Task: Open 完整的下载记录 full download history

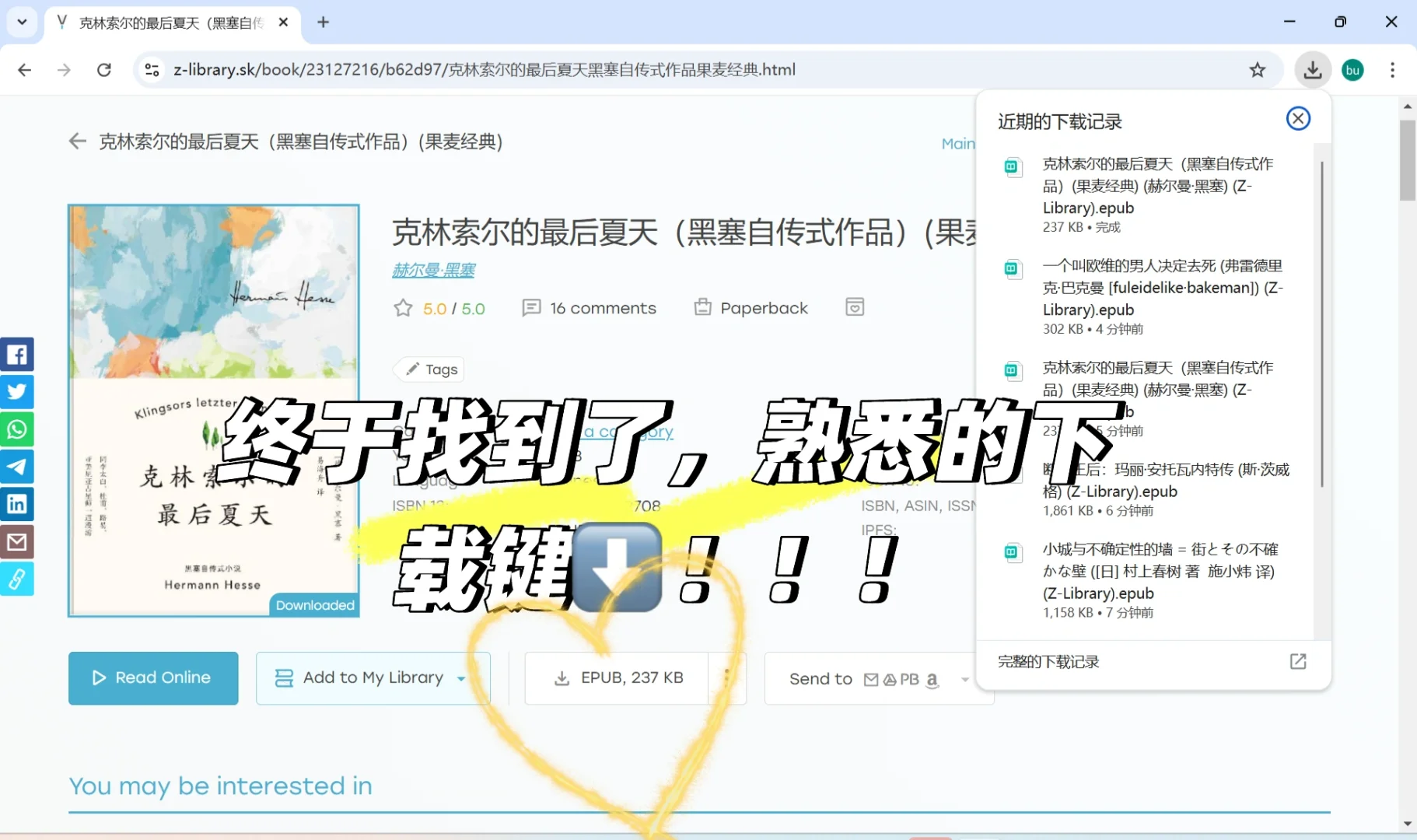Action: point(1048,662)
